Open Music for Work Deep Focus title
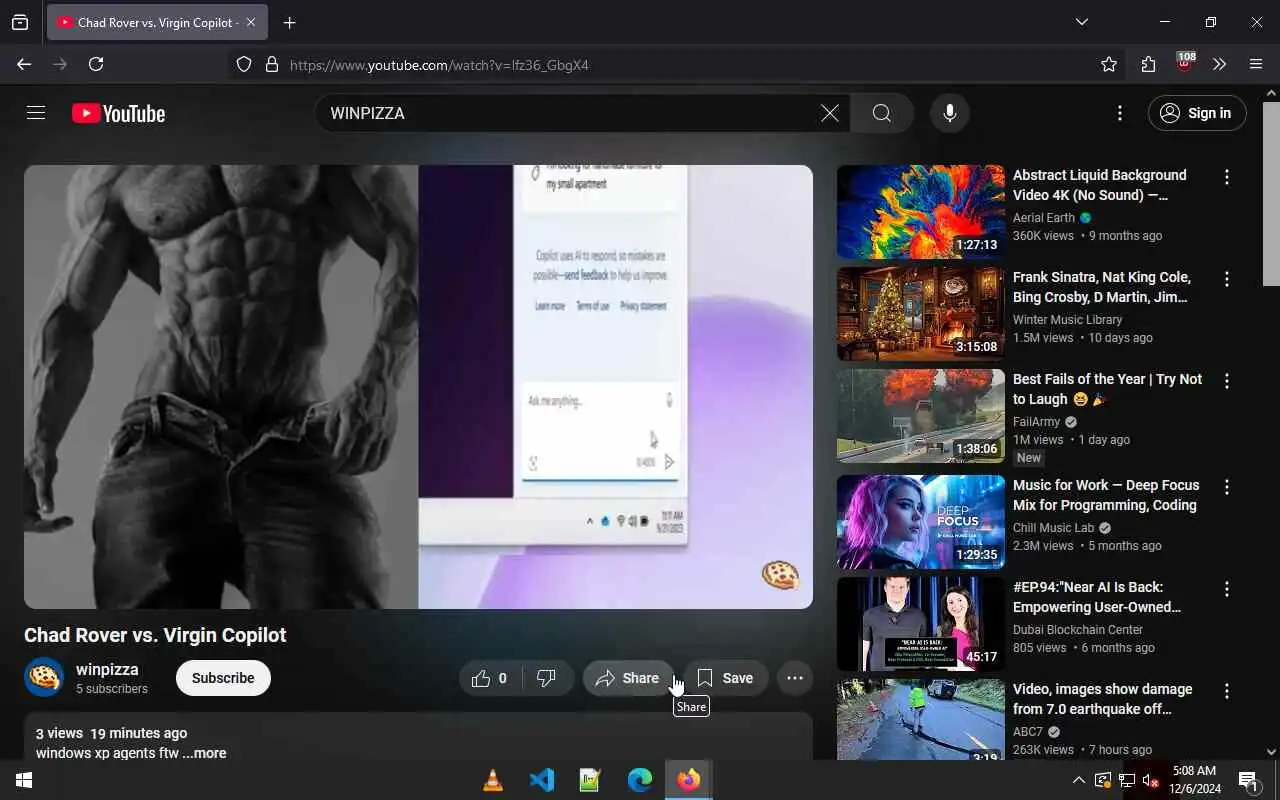The image size is (1280, 800). click(x=1105, y=495)
